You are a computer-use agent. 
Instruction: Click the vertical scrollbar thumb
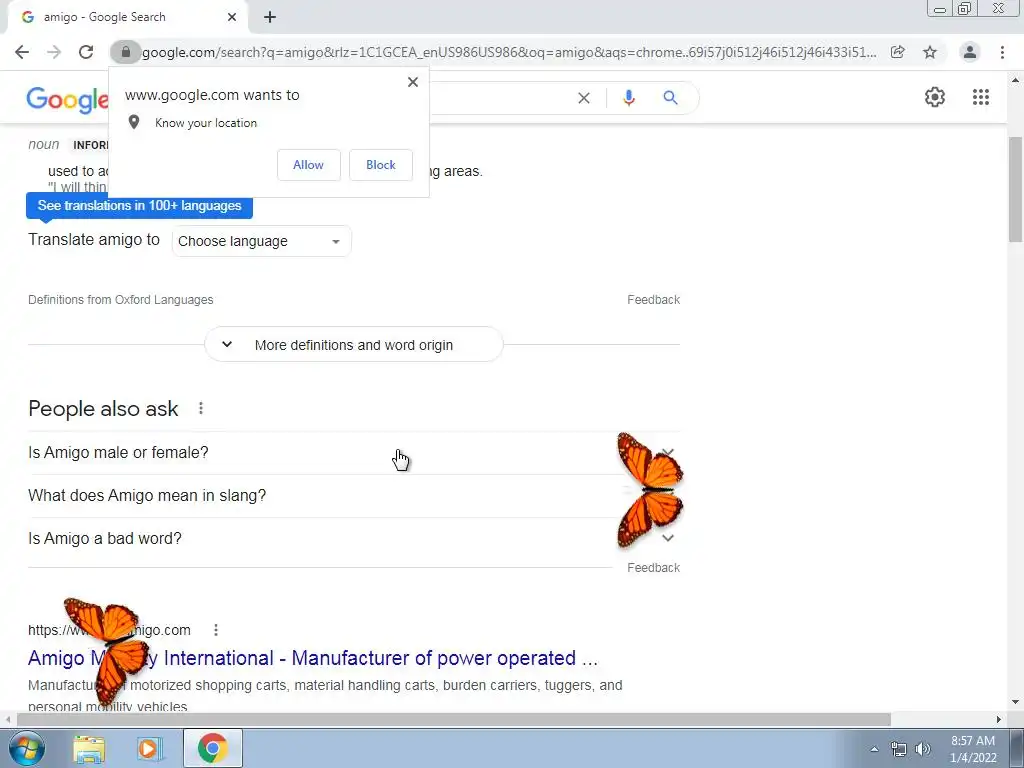[x=1015, y=189]
